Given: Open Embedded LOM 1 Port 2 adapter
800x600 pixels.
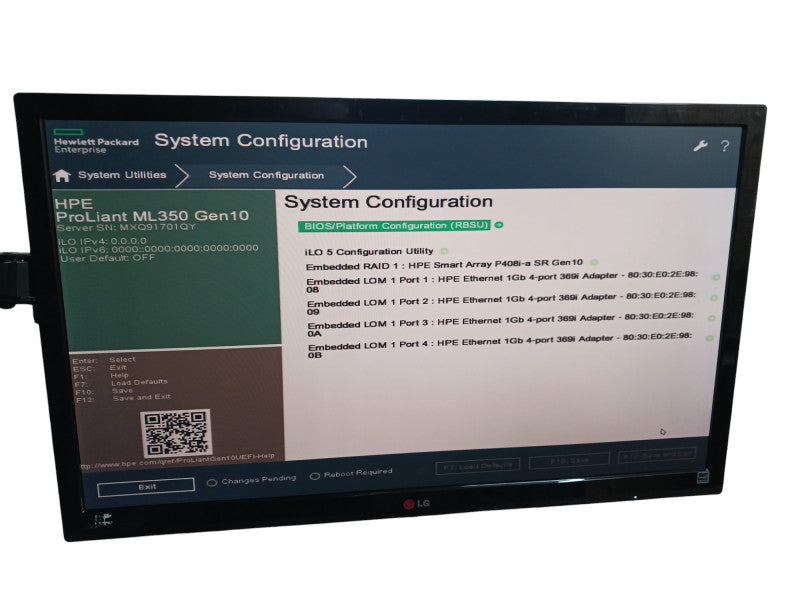Looking at the screenshot, I should pos(502,304).
